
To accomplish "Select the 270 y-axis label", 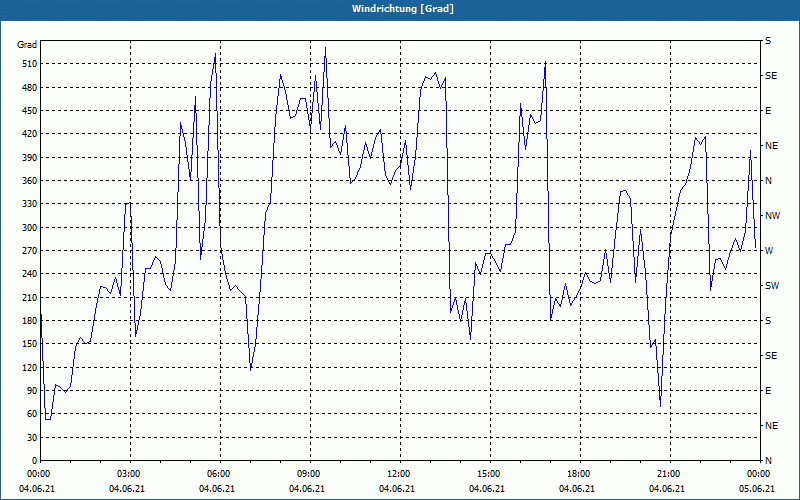I will point(30,251).
